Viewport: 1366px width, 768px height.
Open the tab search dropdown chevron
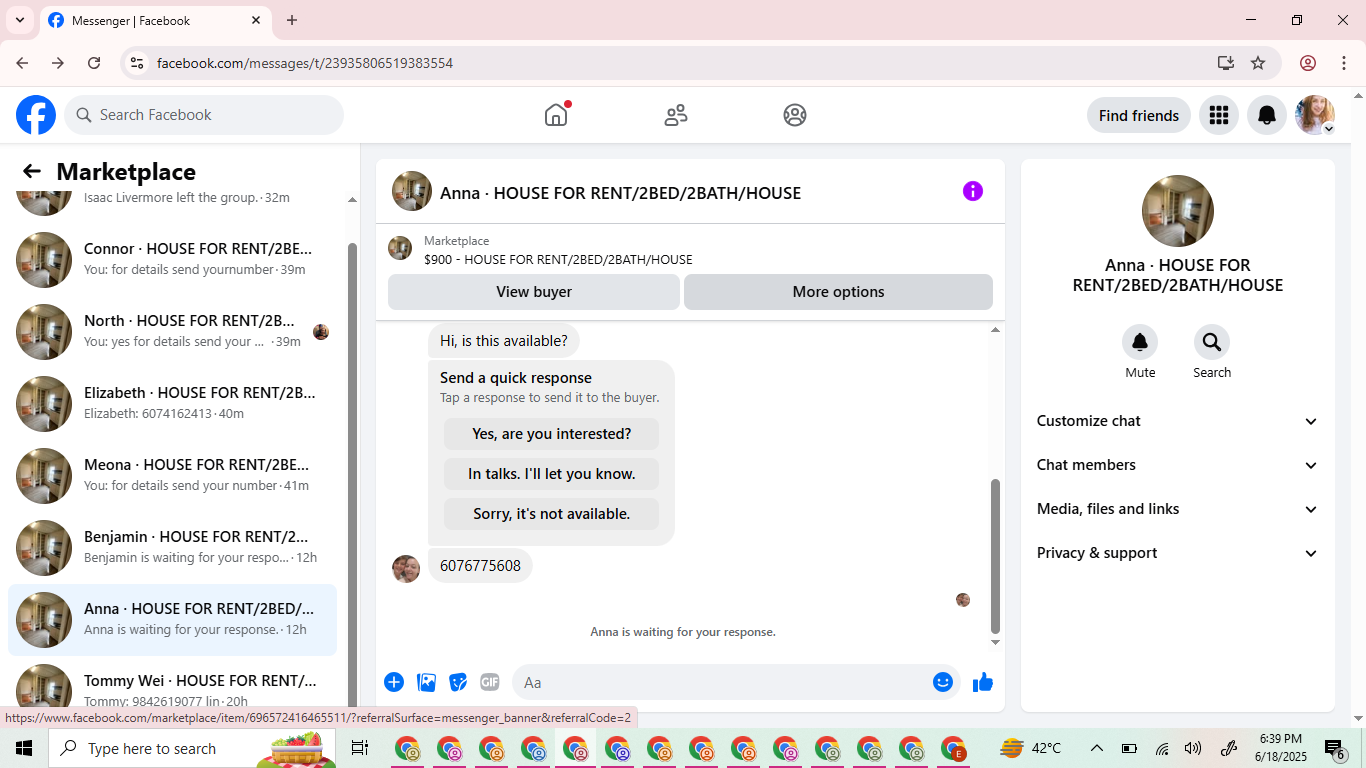click(x=20, y=20)
